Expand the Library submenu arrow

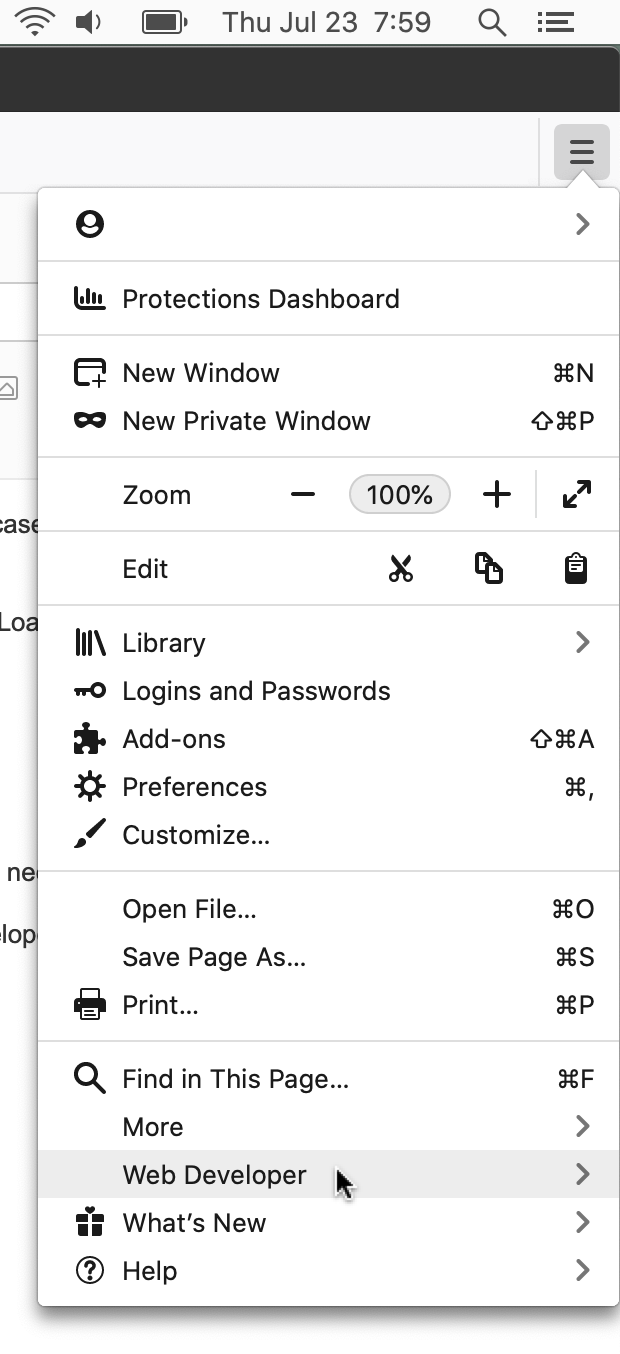coord(582,642)
